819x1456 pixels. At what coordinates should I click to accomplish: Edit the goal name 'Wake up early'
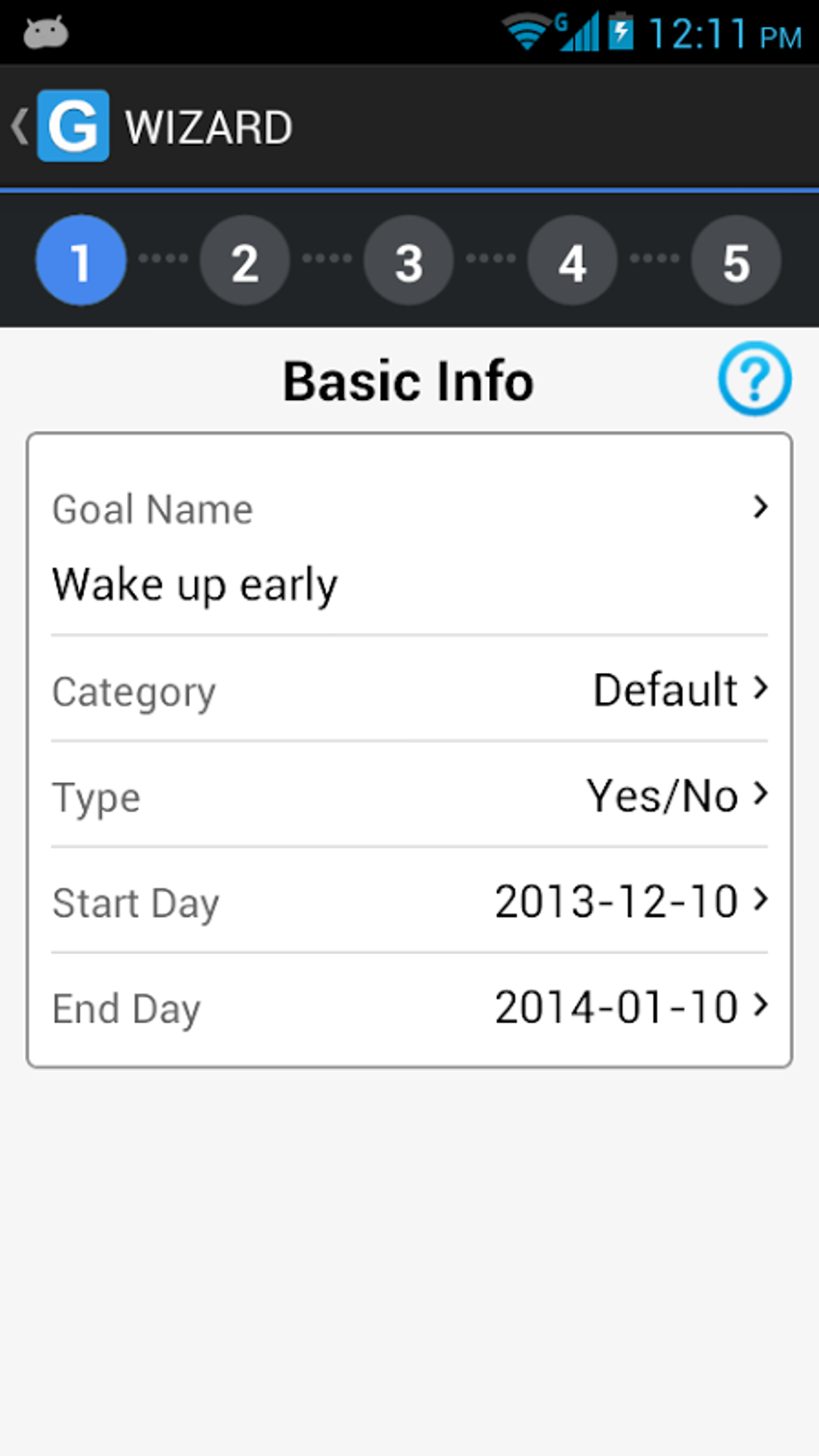pos(195,584)
